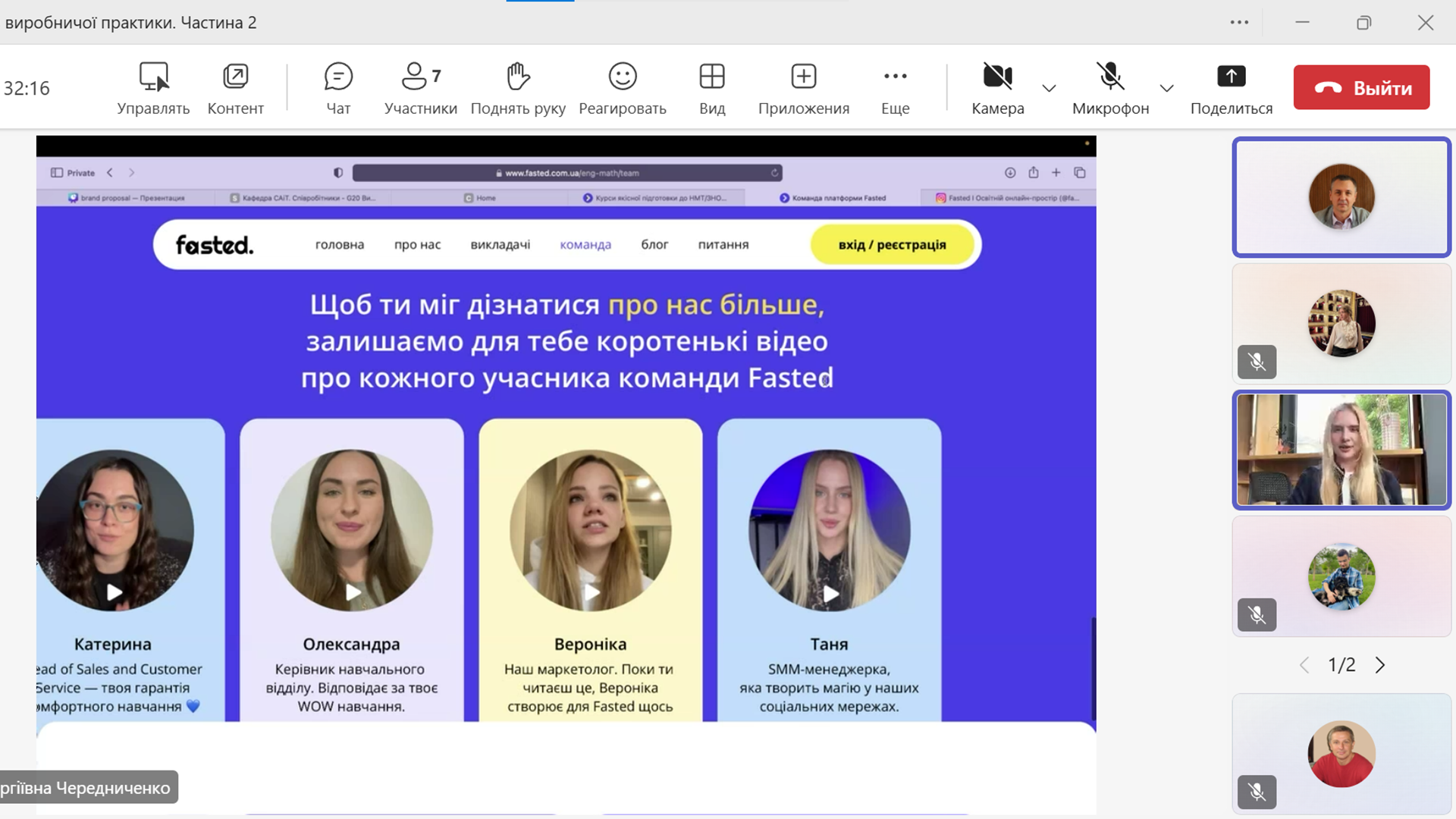The image size is (1456, 819).
Task: Open the Контент sharing panel
Action: coord(235,89)
